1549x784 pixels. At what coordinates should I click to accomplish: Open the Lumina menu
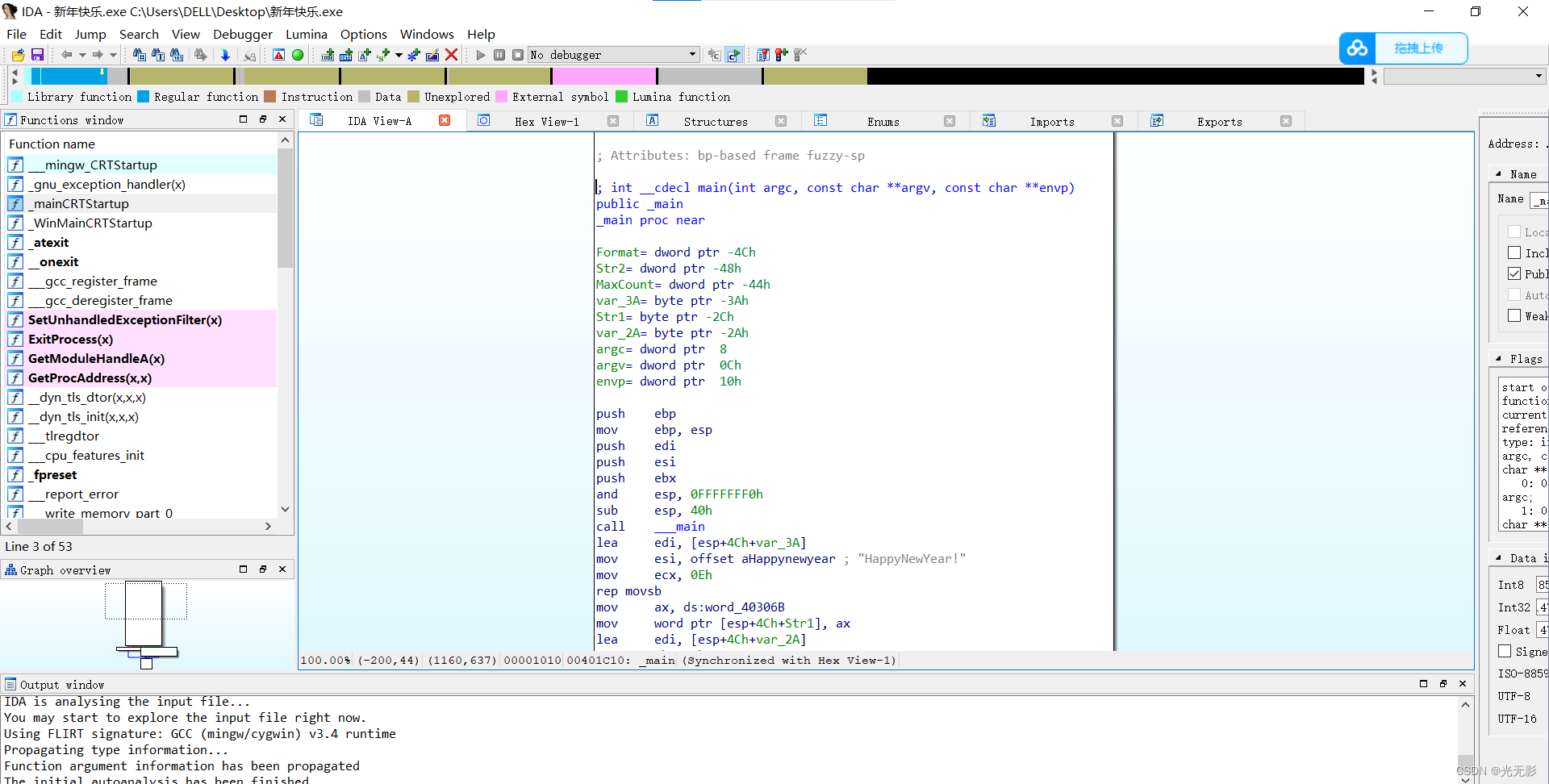point(307,34)
